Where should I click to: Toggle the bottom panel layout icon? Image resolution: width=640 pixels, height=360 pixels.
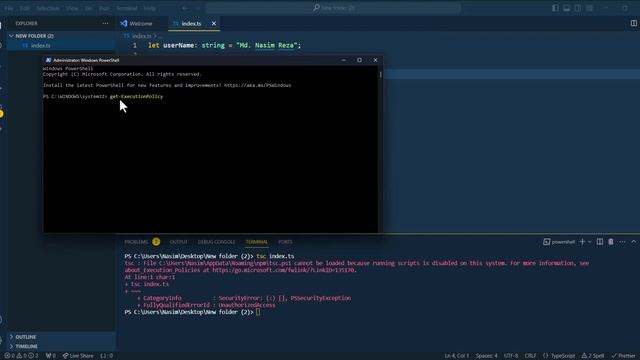(567, 8)
